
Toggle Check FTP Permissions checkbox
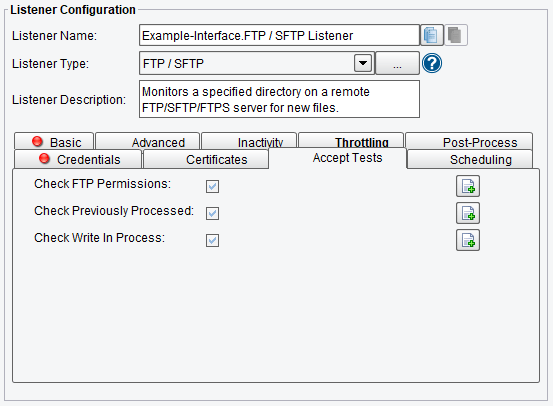(x=212, y=186)
